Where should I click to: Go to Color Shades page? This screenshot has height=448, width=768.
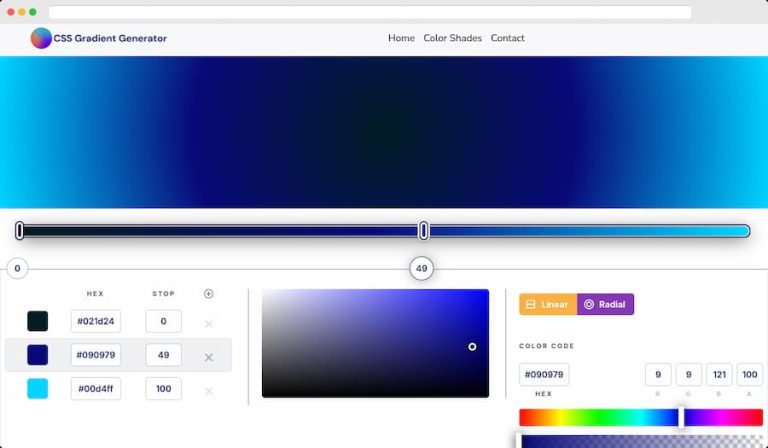tap(453, 38)
